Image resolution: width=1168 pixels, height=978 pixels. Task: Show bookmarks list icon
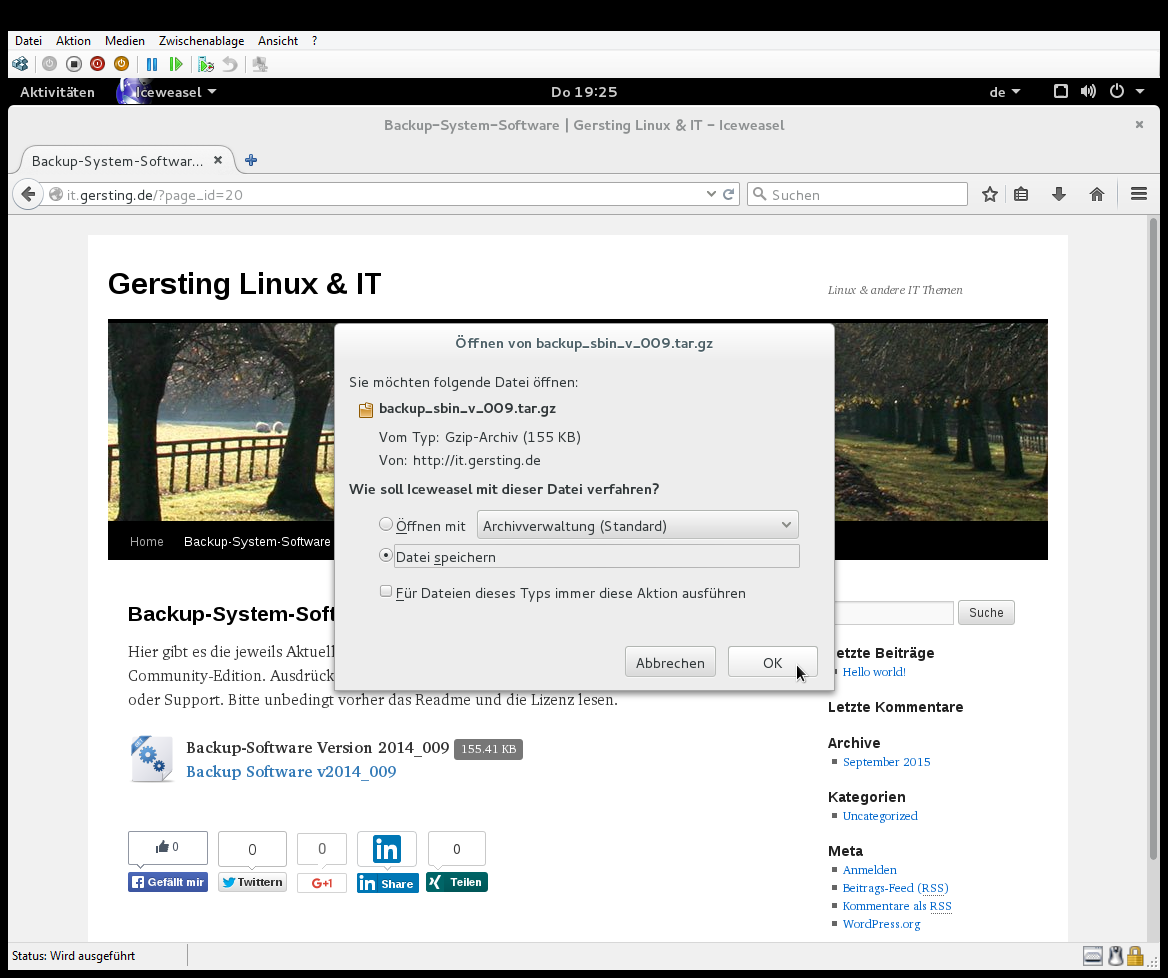(x=1021, y=194)
